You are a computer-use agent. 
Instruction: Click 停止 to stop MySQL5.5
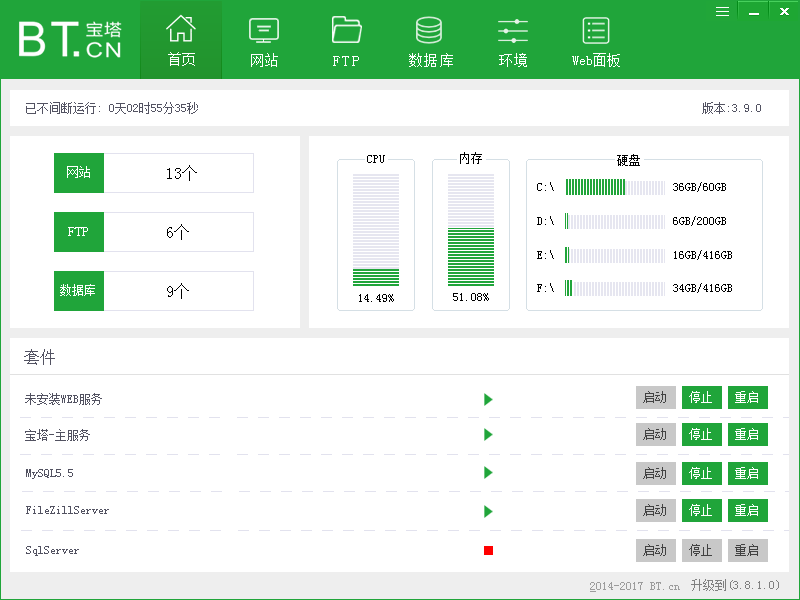tap(701, 473)
